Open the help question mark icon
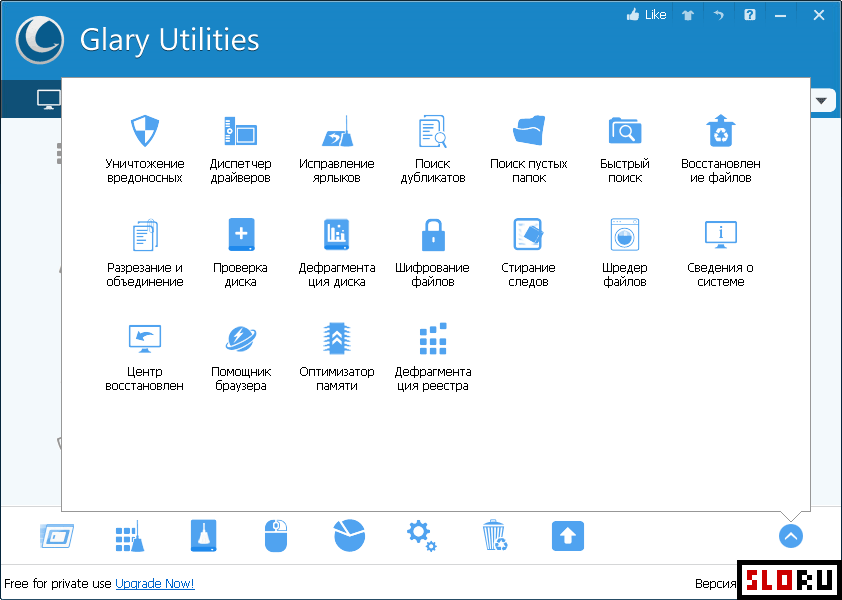Image resolution: width=842 pixels, height=600 pixels. coord(750,15)
